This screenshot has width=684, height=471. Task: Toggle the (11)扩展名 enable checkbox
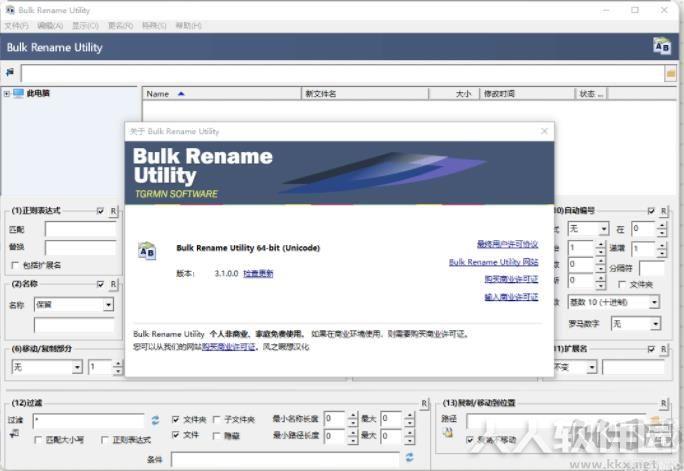(651, 349)
